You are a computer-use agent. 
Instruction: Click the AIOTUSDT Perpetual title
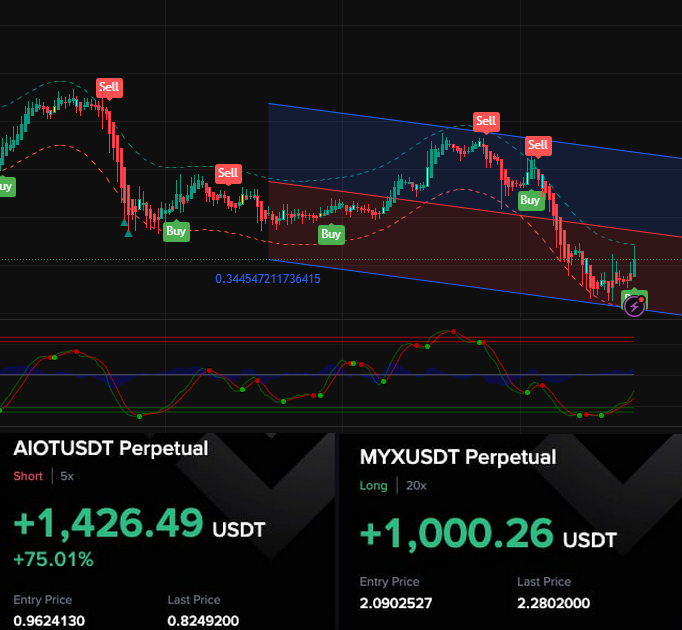click(x=111, y=449)
